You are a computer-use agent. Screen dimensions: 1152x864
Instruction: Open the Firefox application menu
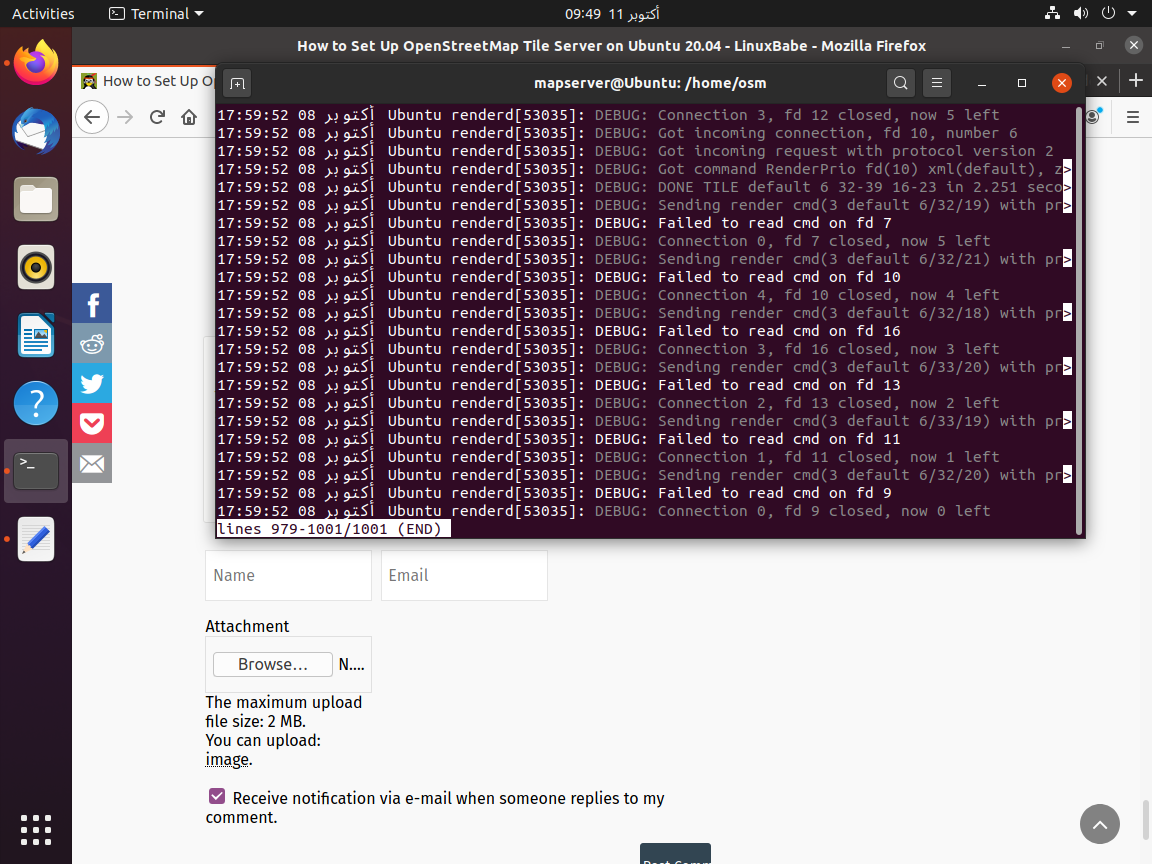(1133, 117)
